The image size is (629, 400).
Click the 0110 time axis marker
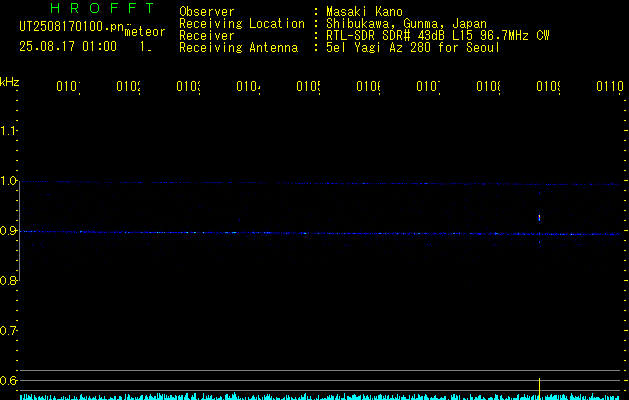point(610,86)
